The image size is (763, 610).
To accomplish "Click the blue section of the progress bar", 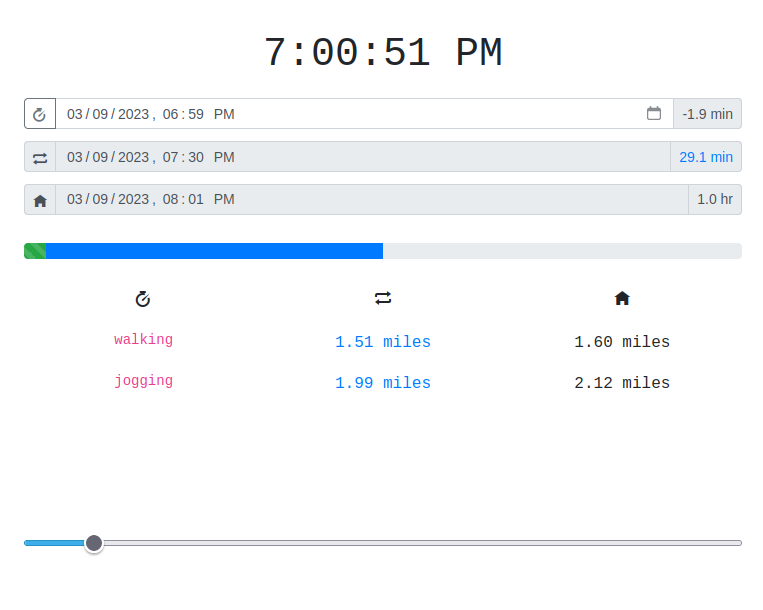I will point(214,251).
